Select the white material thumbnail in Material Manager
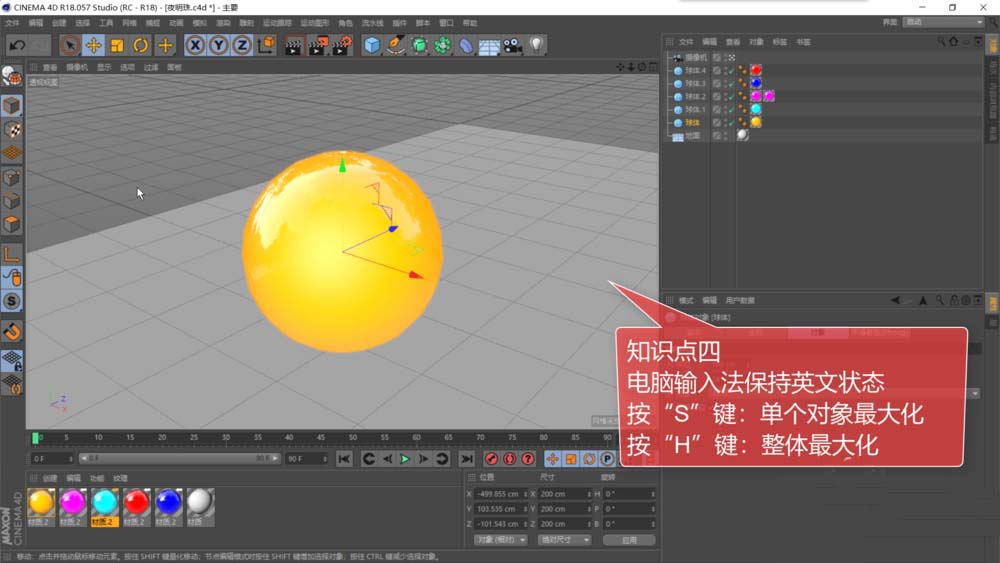 coord(200,502)
